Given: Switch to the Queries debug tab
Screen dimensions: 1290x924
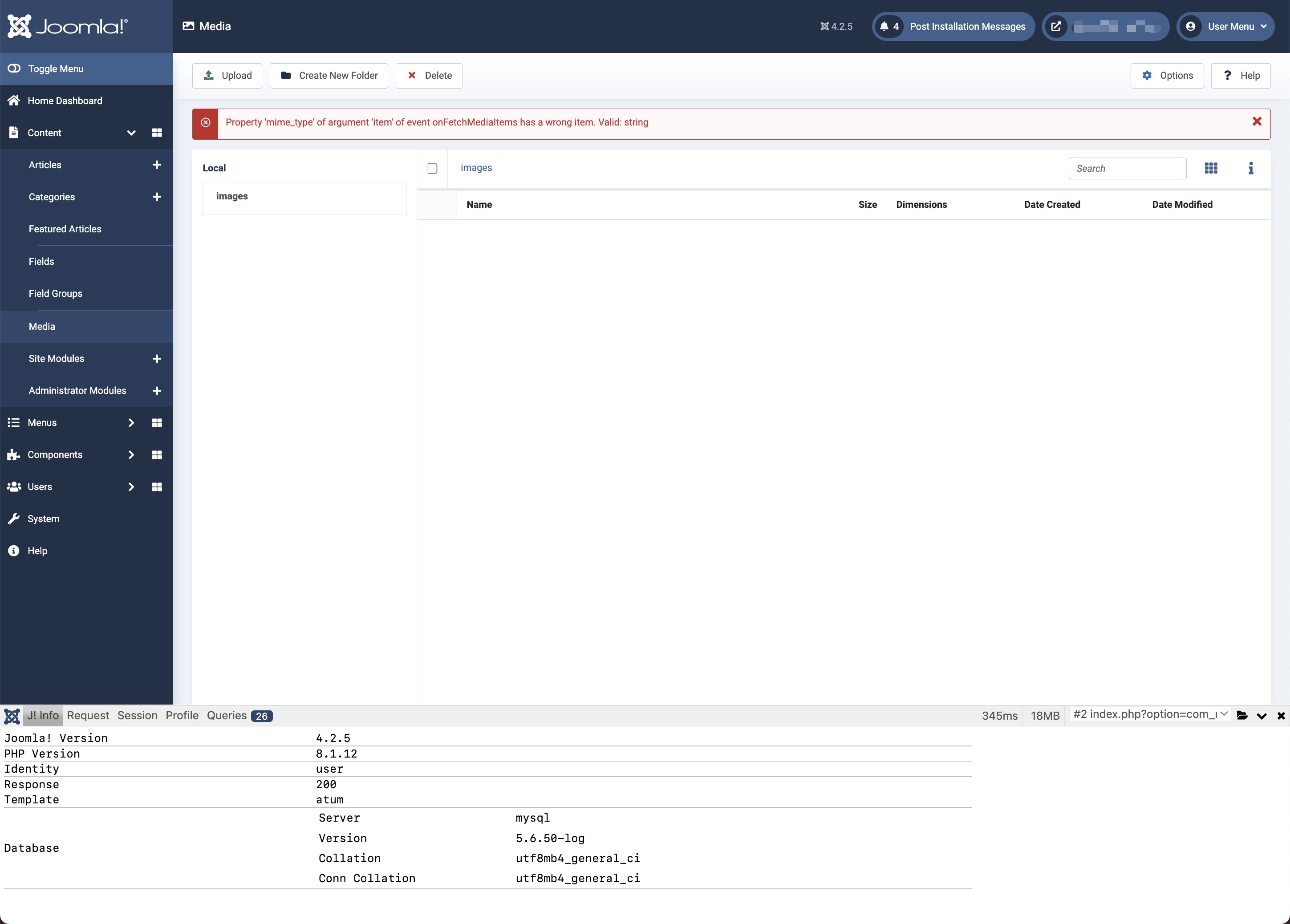Looking at the screenshot, I should click(239, 715).
